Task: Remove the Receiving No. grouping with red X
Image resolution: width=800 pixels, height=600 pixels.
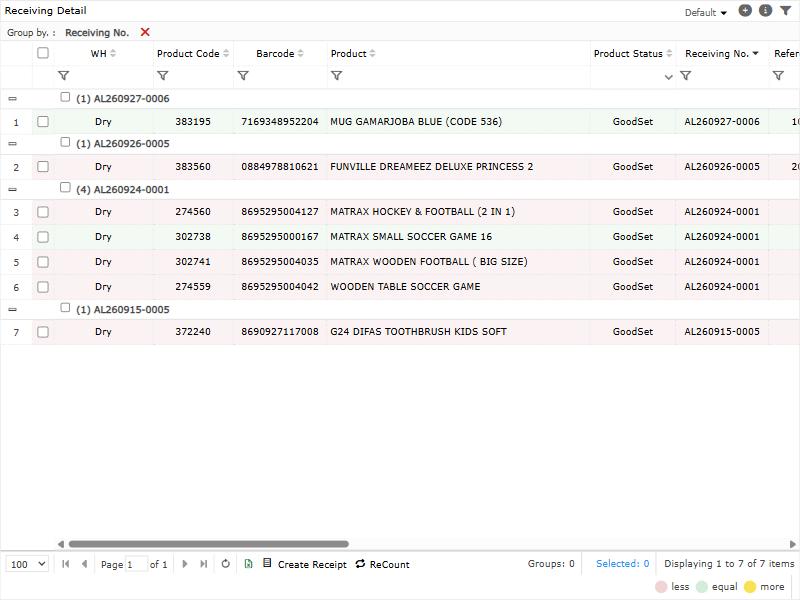Action: point(145,32)
